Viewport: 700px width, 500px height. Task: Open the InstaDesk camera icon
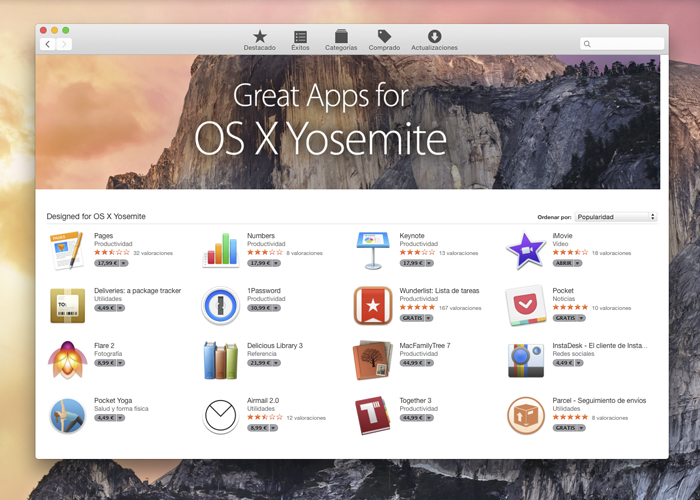pyautogui.click(x=526, y=360)
